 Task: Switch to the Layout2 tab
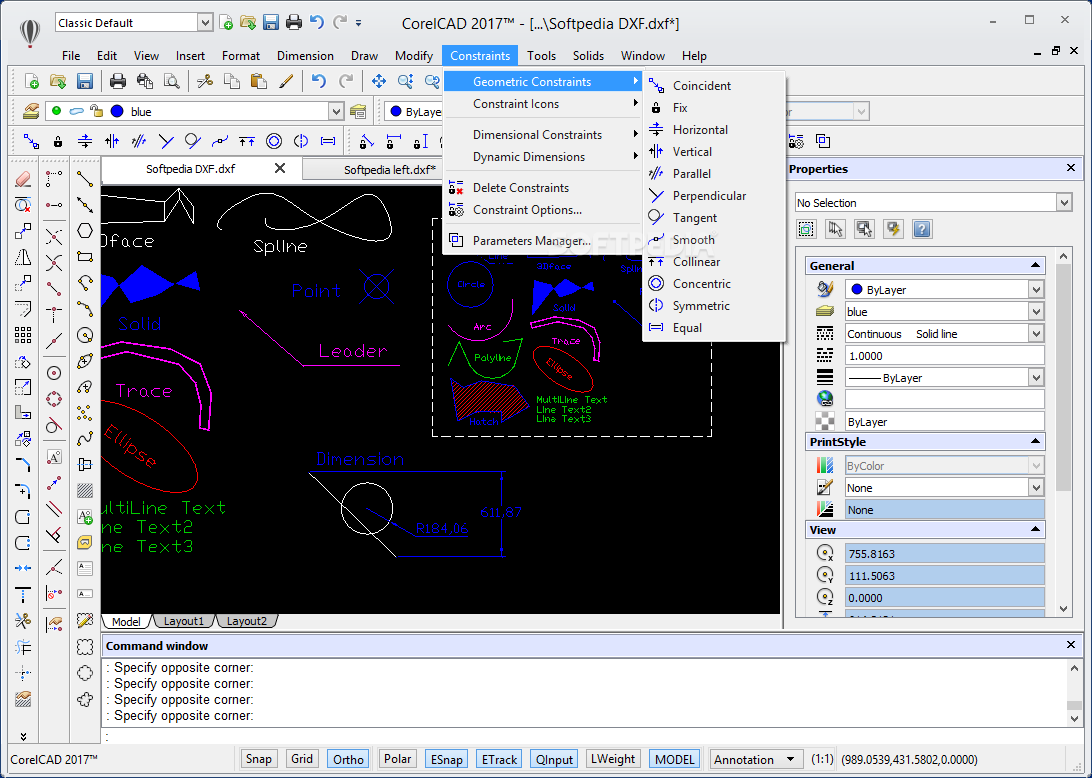[x=247, y=621]
